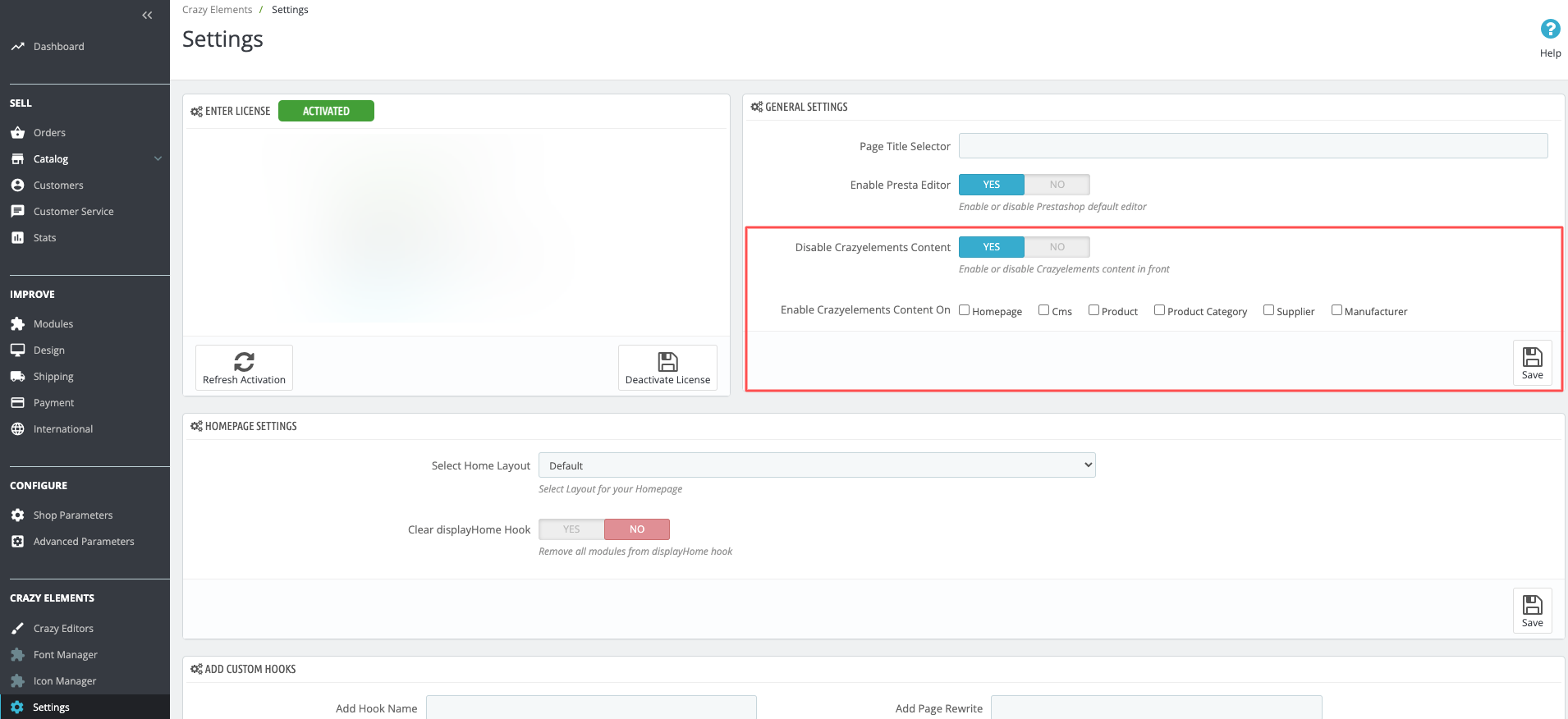Click the Crazy Editors brush icon
The height and width of the screenshot is (719, 1568).
pyautogui.click(x=17, y=628)
